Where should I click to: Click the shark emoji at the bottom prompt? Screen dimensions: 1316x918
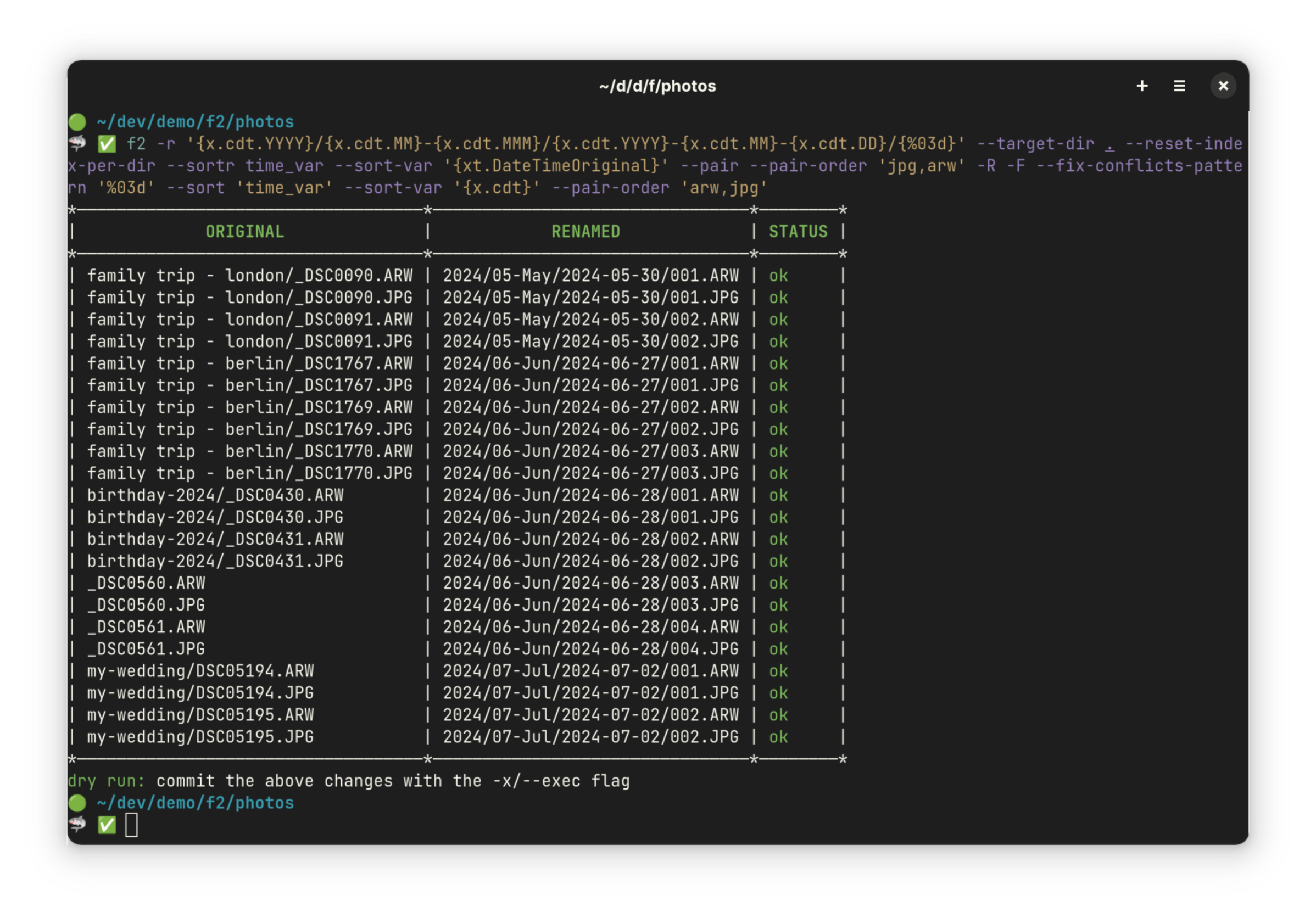click(77, 824)
